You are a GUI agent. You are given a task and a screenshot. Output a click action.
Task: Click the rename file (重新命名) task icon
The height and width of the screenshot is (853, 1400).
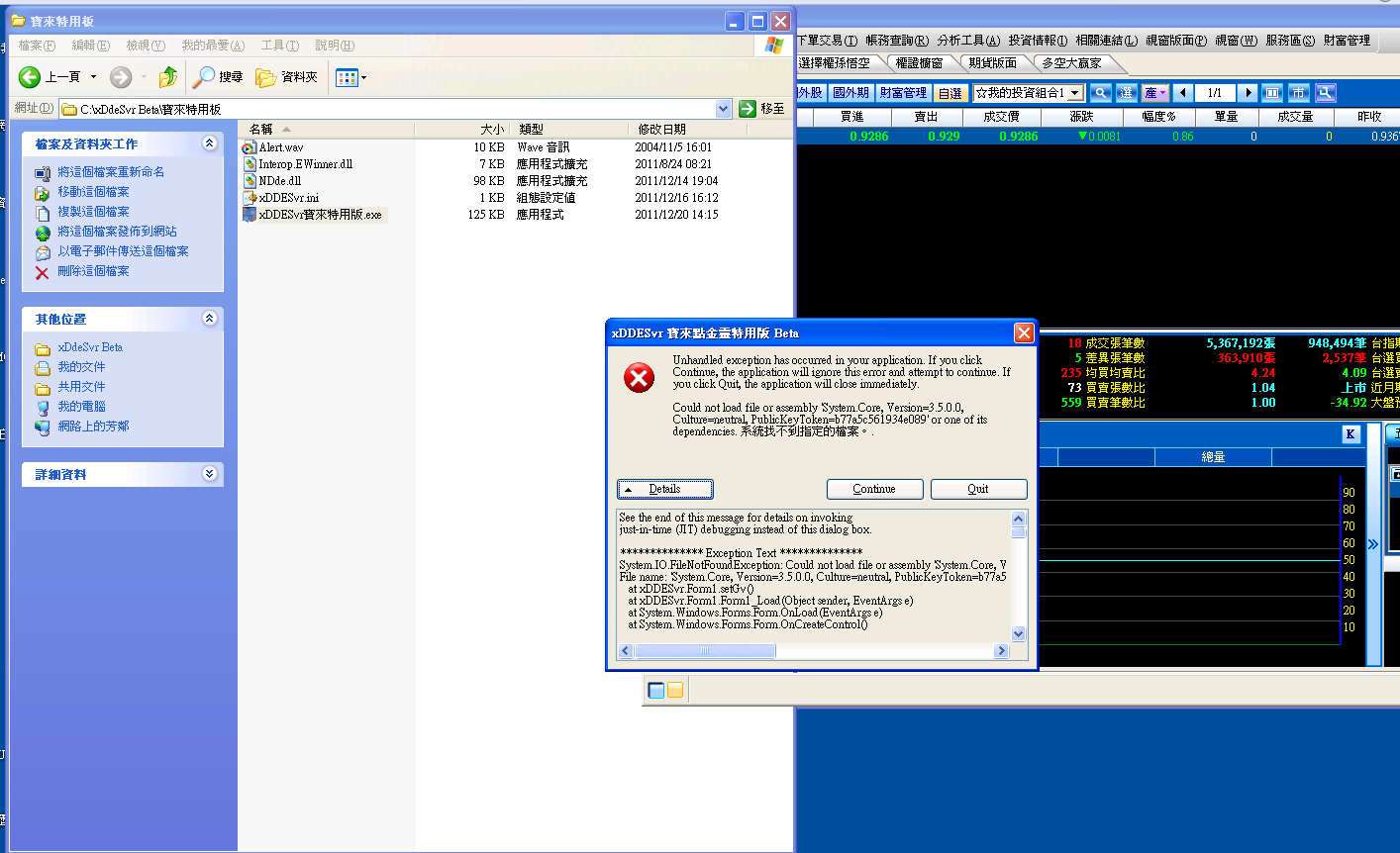click(x=43, y=173)
